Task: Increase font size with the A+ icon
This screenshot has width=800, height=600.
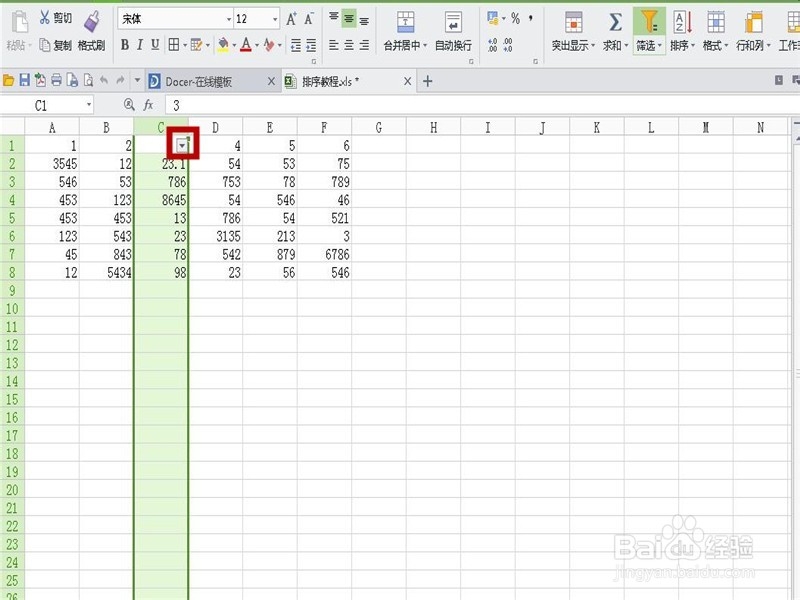Action: [291, 19]
